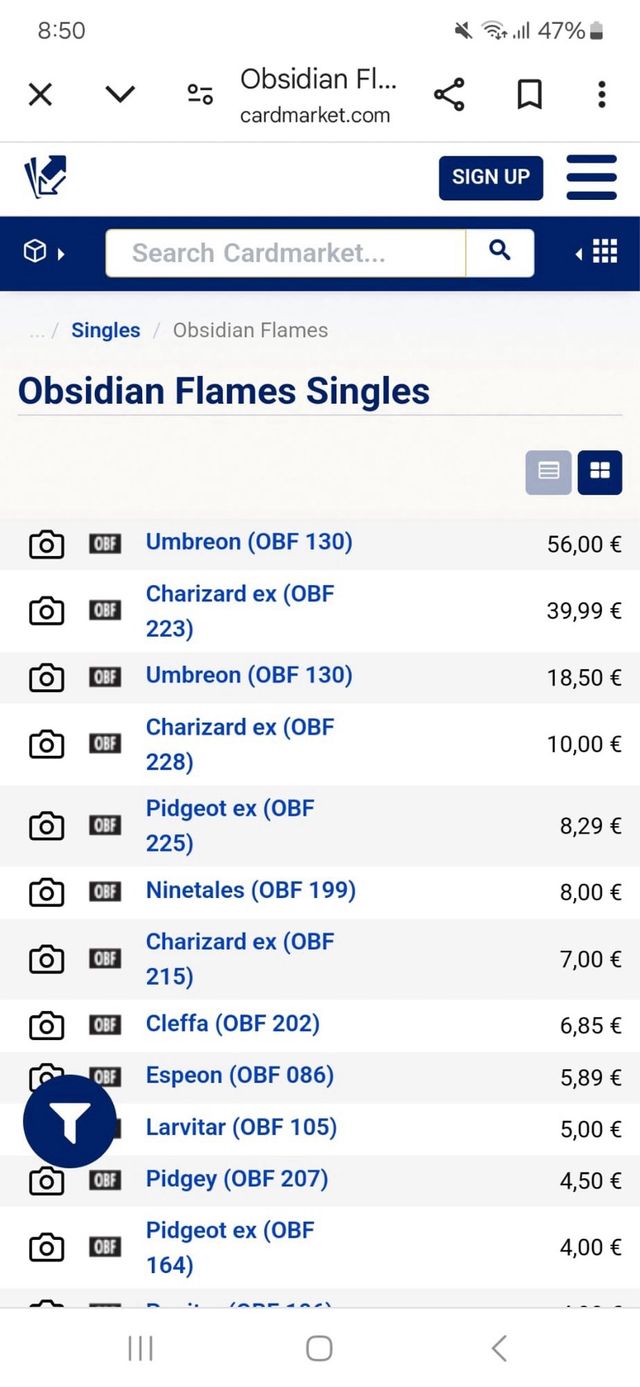Select the grid view toggle
The image size is (640, 1387).
[599, 471]
